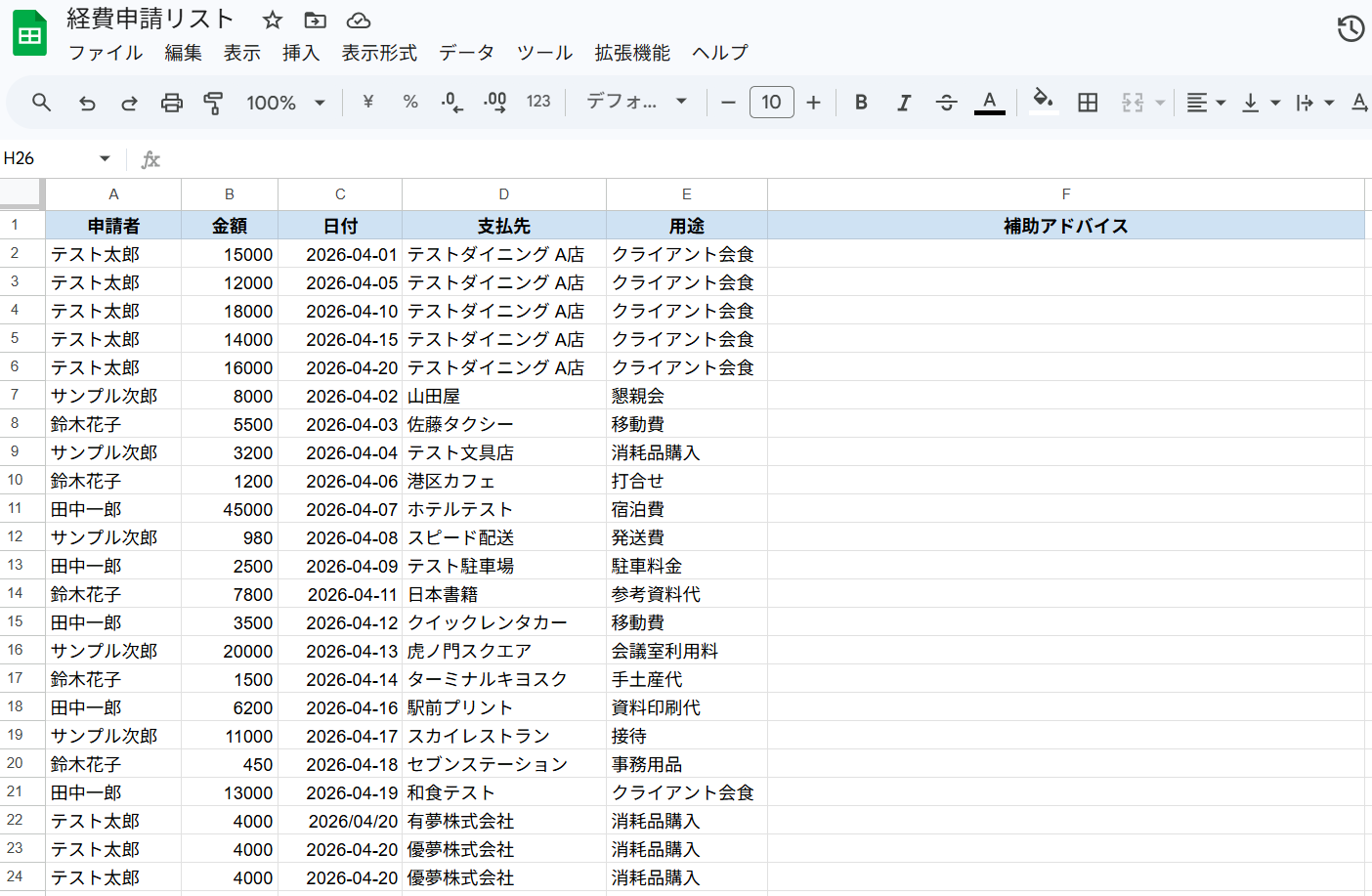Check the cloud save status icon
This screenshot has width=1372, height=896.
click(x=359, y=20)
